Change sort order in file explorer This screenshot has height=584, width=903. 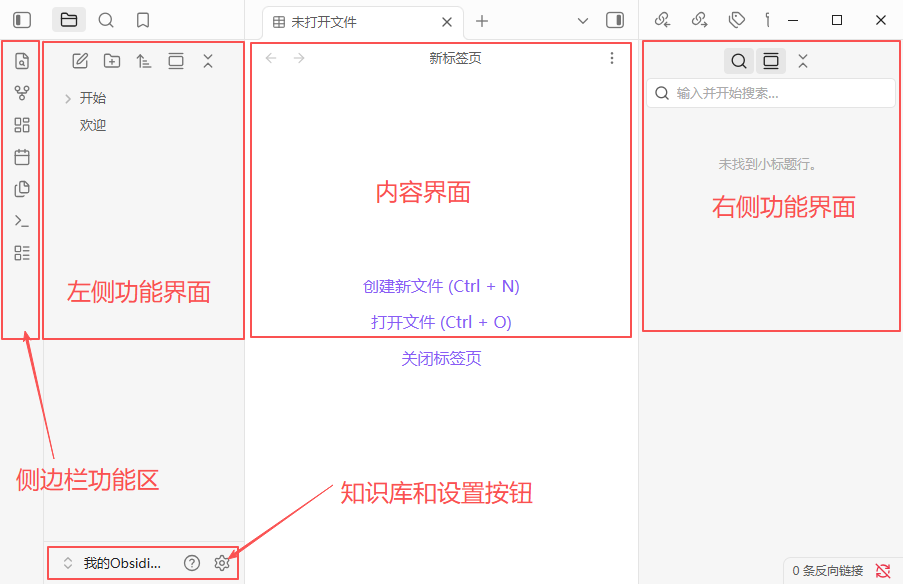[x=144, y=61]
